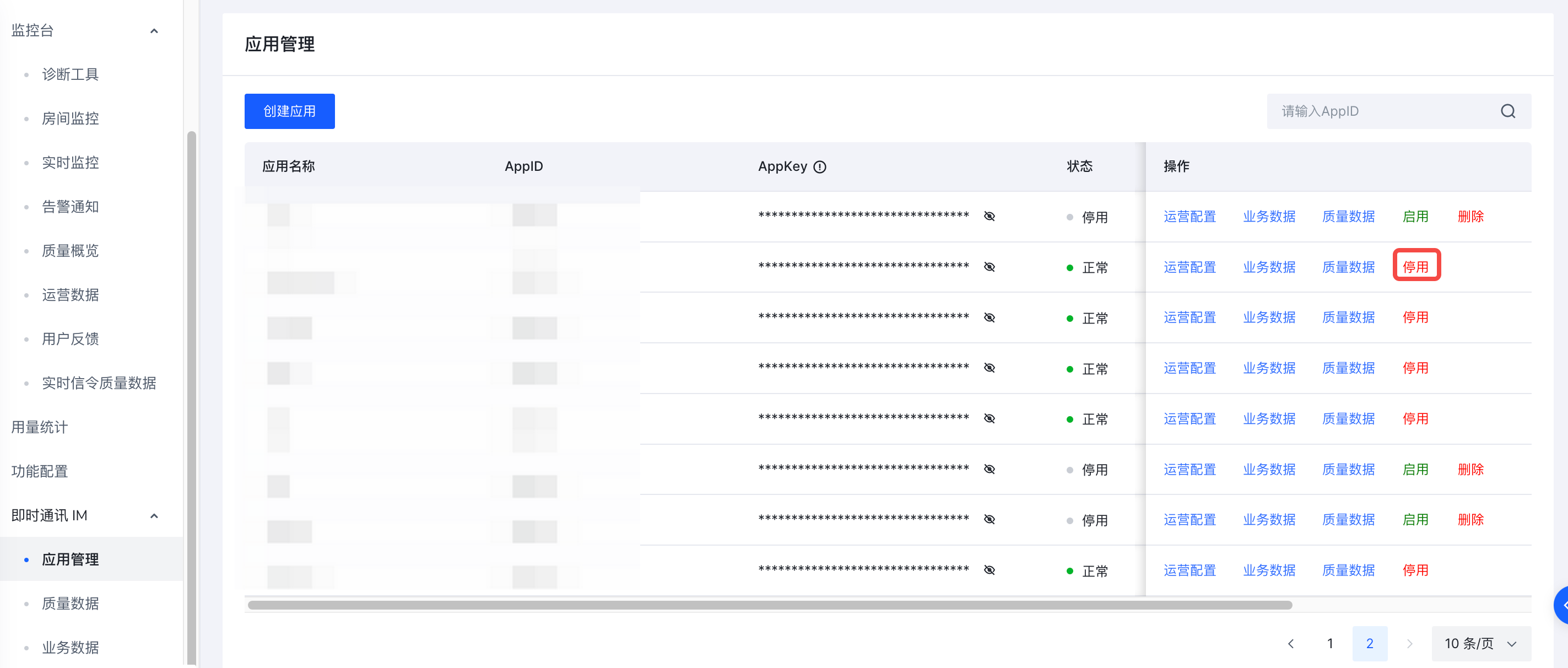Go to previous page using left arrow
Screen dimensions: 1568x668
1290,643
